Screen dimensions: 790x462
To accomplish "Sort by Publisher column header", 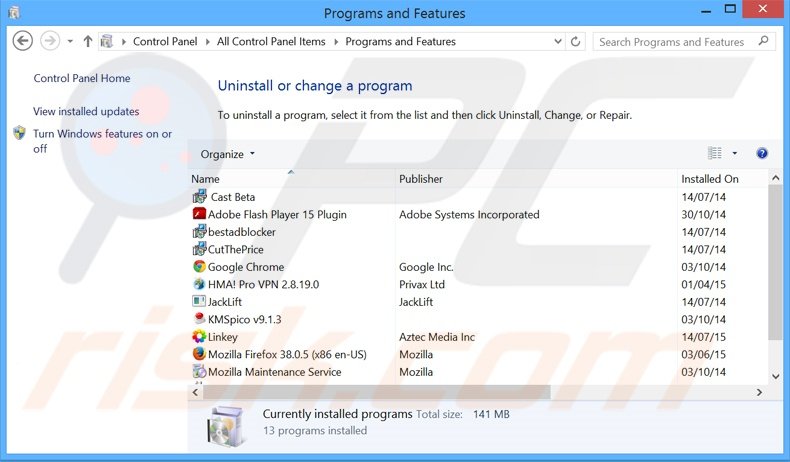I will click(x=421, y=179).
